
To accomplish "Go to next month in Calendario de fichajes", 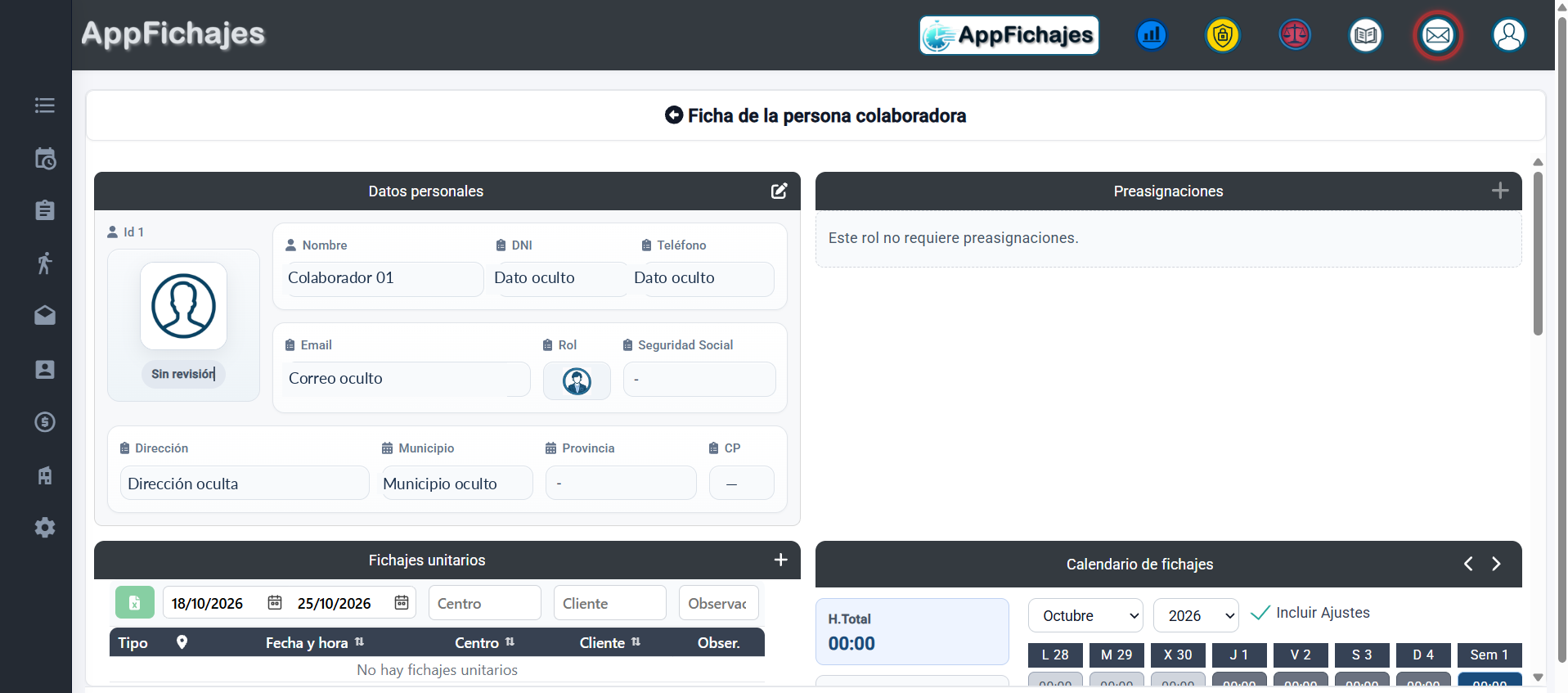I will (x=1496, y=564).
